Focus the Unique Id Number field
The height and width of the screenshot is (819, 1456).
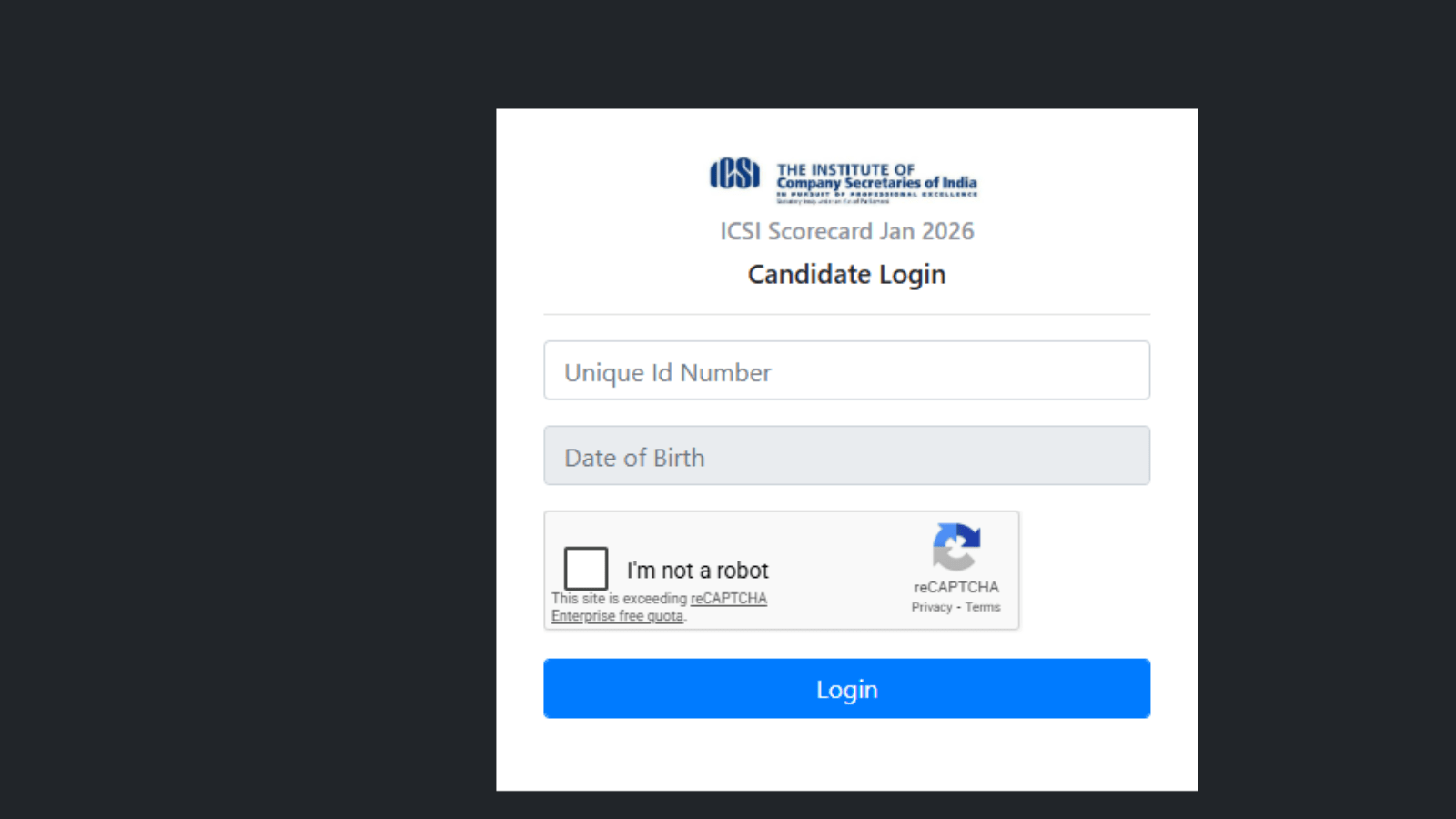846,370
